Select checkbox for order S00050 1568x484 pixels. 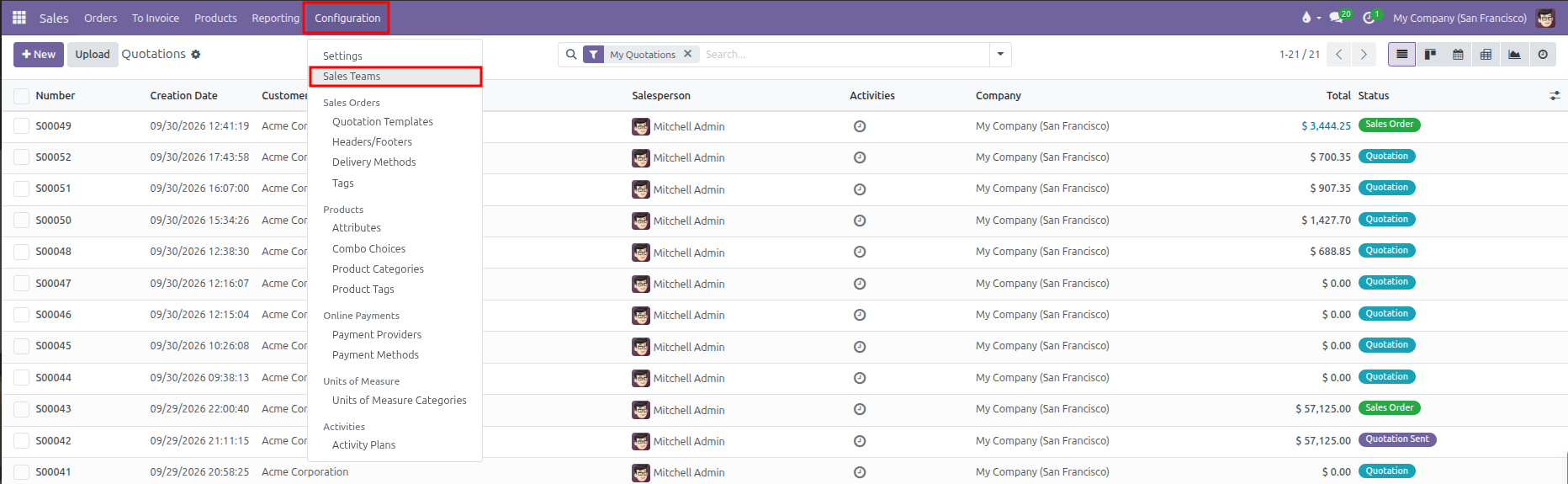[x=21, y=221]
